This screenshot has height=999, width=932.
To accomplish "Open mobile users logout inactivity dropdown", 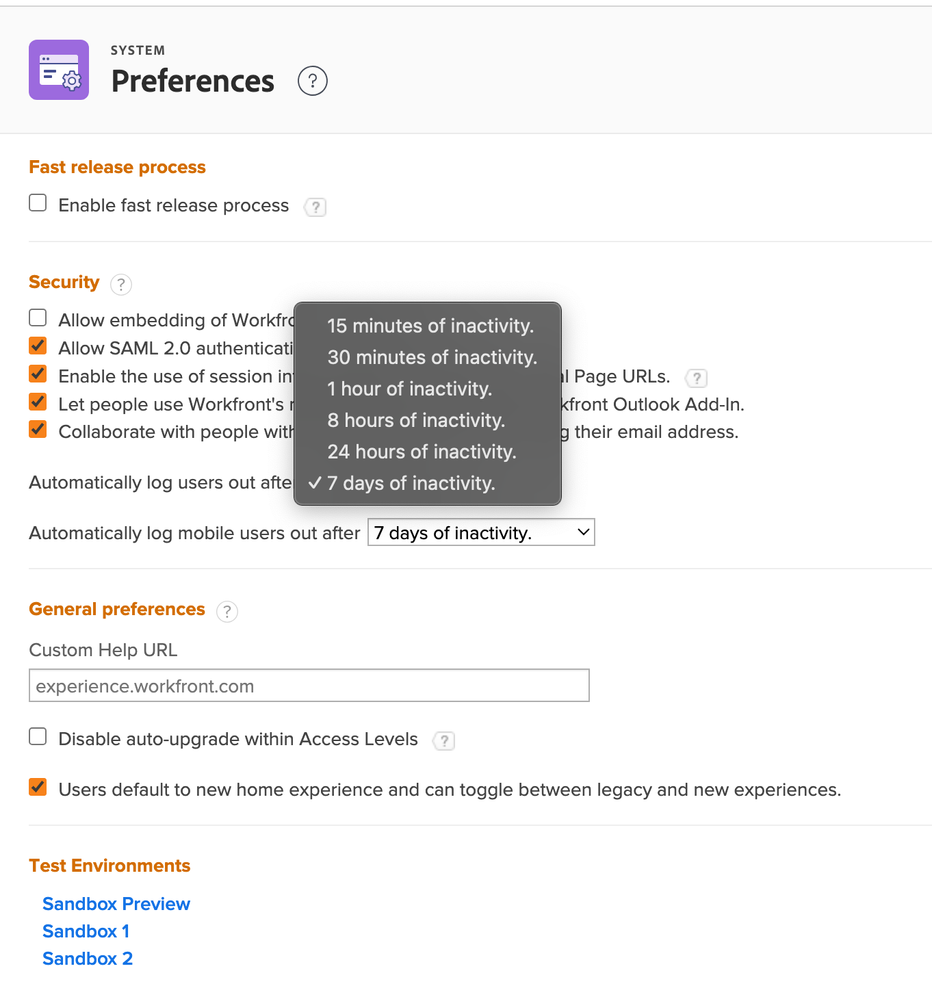I will tap(481, 533).
